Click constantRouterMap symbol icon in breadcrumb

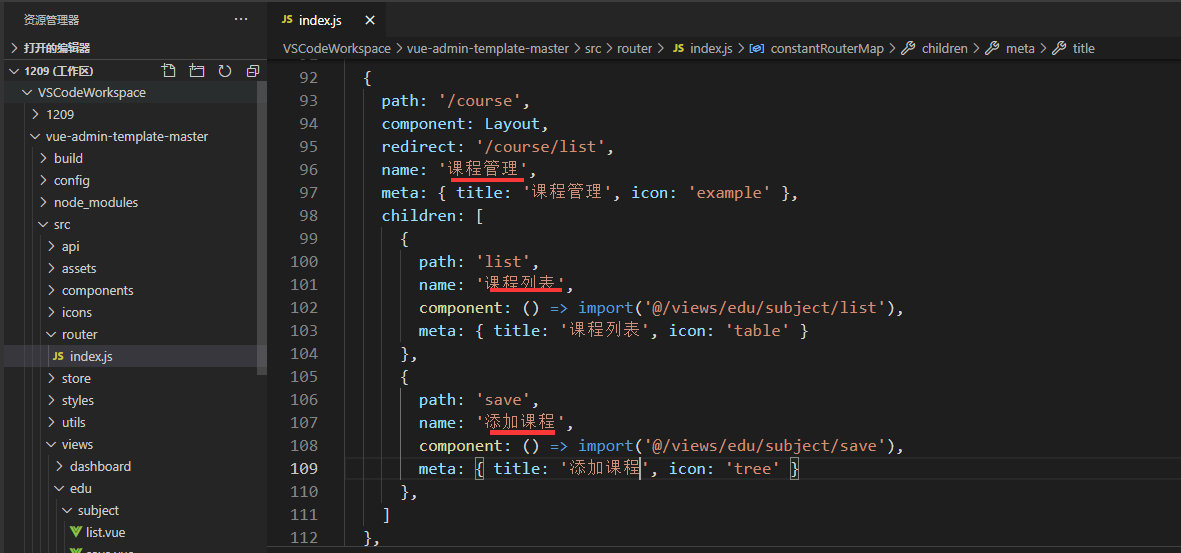coord(757,48)
